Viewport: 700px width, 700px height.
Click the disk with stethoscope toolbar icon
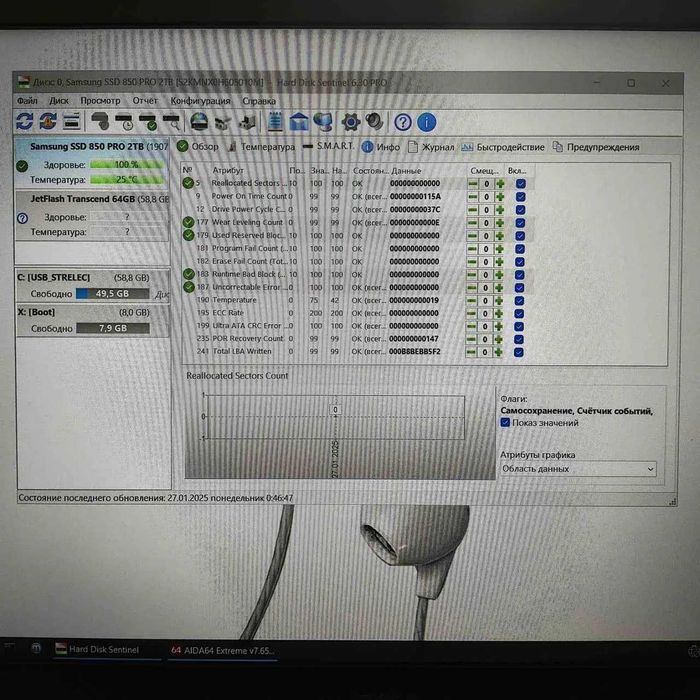click(100, 121)
